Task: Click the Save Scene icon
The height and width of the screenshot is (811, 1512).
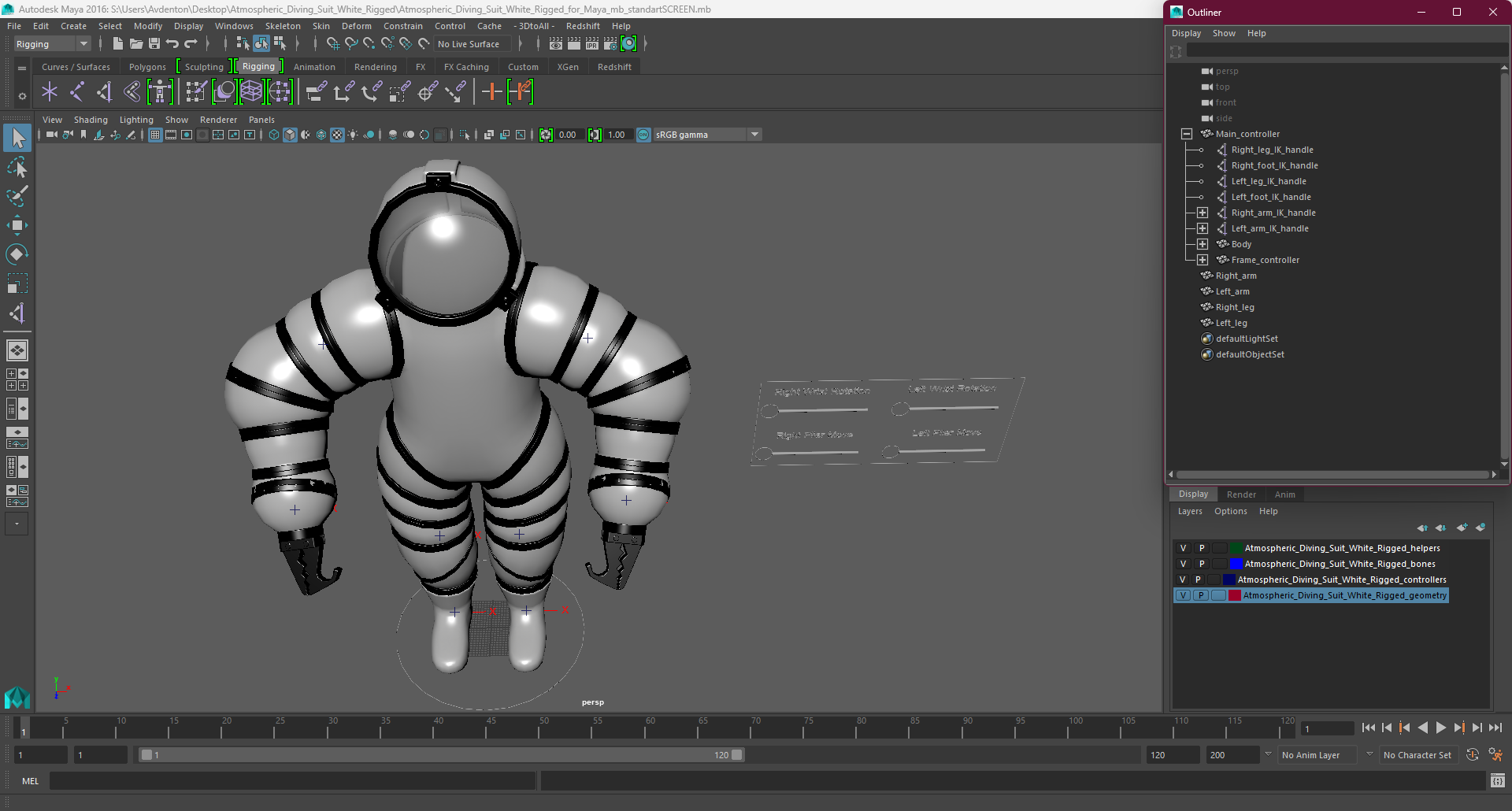Action: tap(154, 44)
